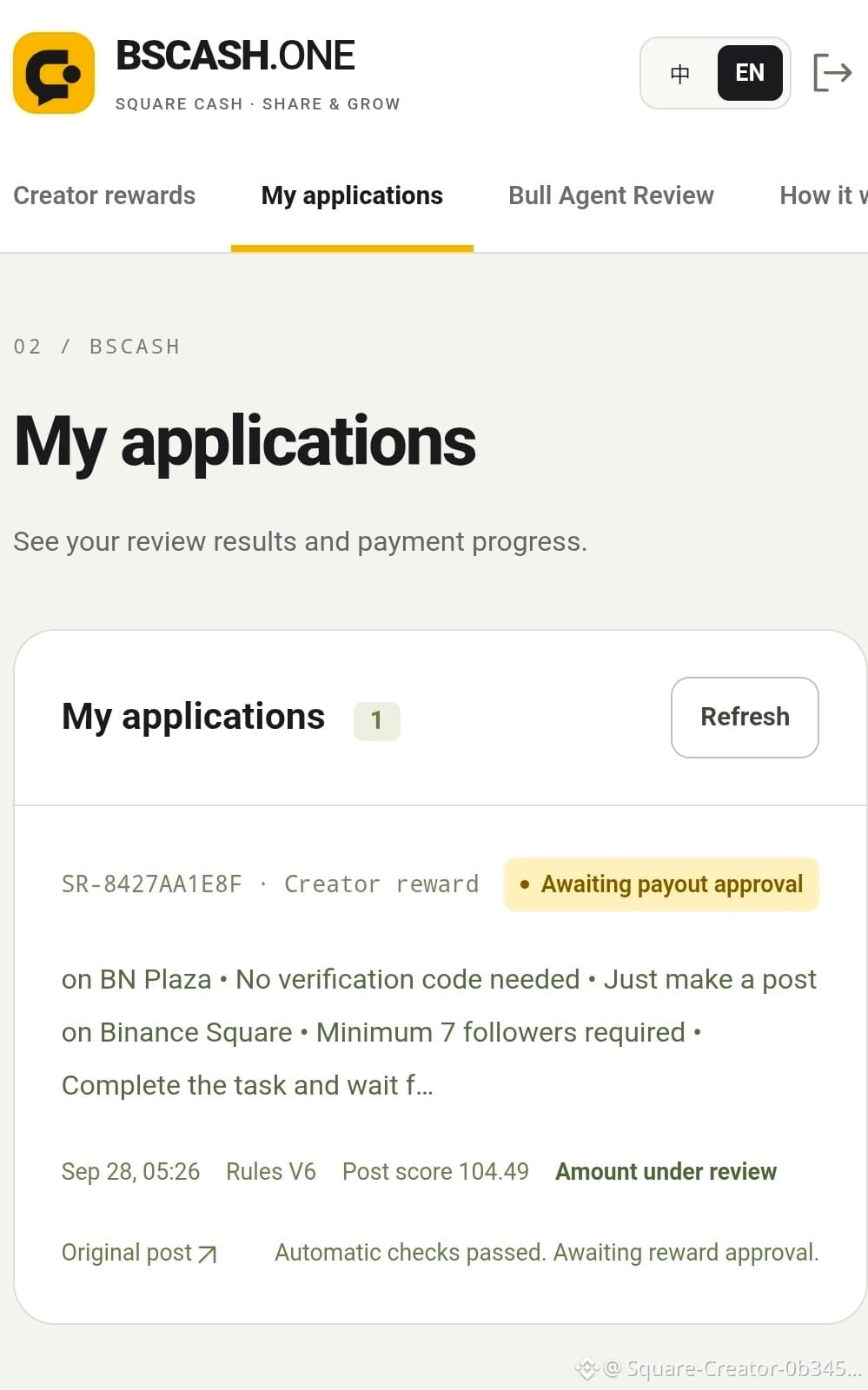Screen dimensions: 868x1390
Task: Open the Creator rewards tab
Action: click(x=104, y=195)
